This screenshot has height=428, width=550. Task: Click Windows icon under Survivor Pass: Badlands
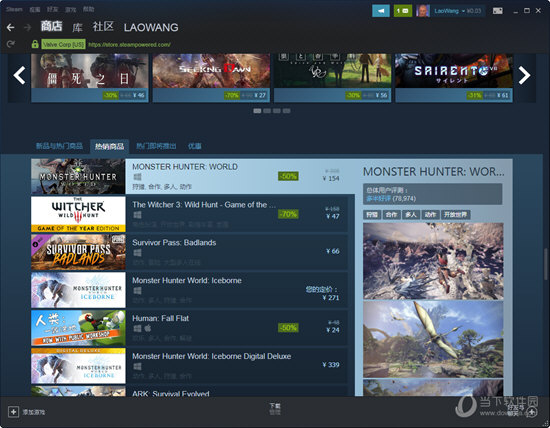[138, 252]
